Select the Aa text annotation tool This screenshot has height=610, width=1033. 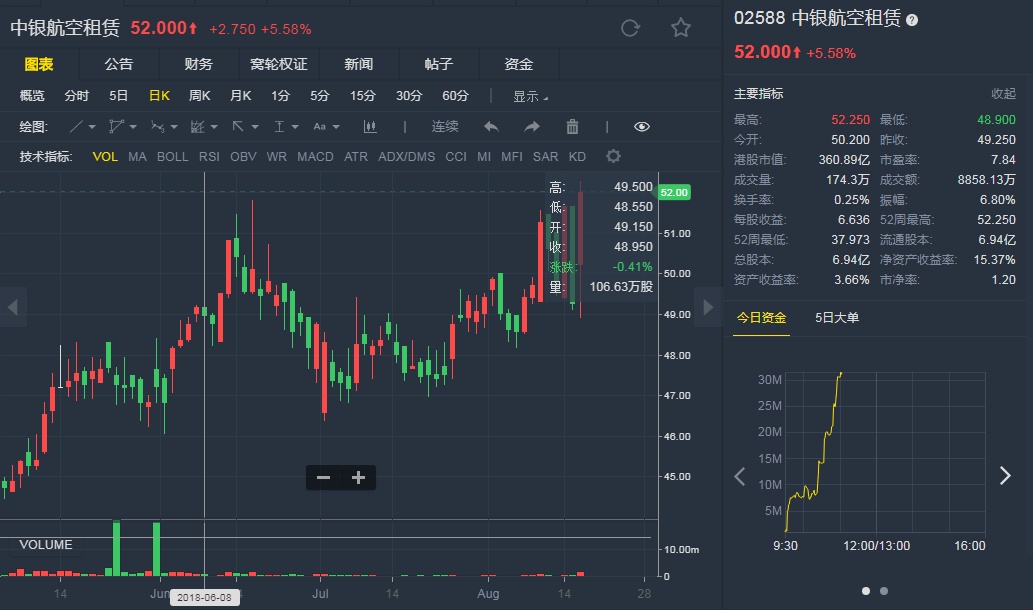point(320,126)
